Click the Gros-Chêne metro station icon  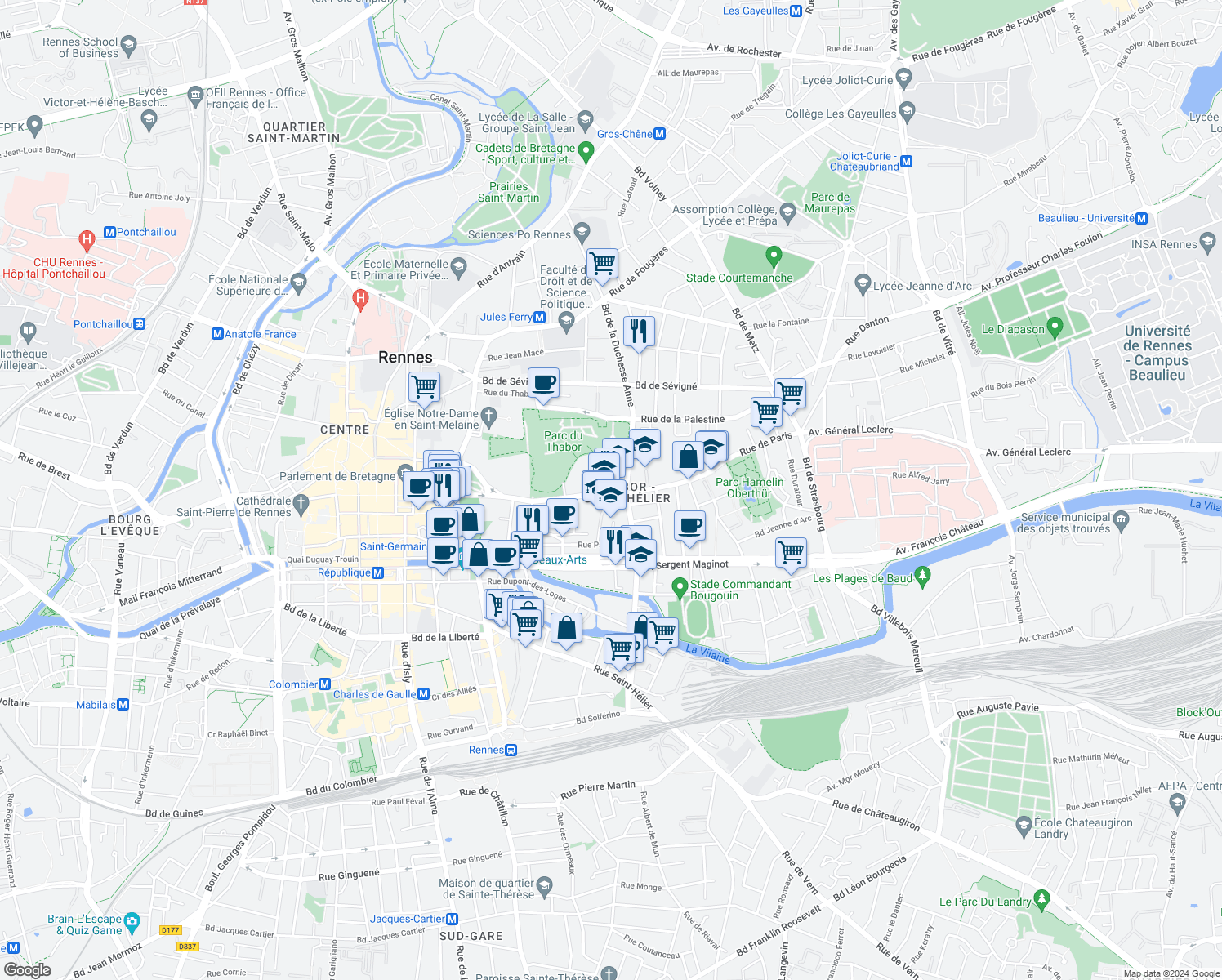tap(660, 134)
